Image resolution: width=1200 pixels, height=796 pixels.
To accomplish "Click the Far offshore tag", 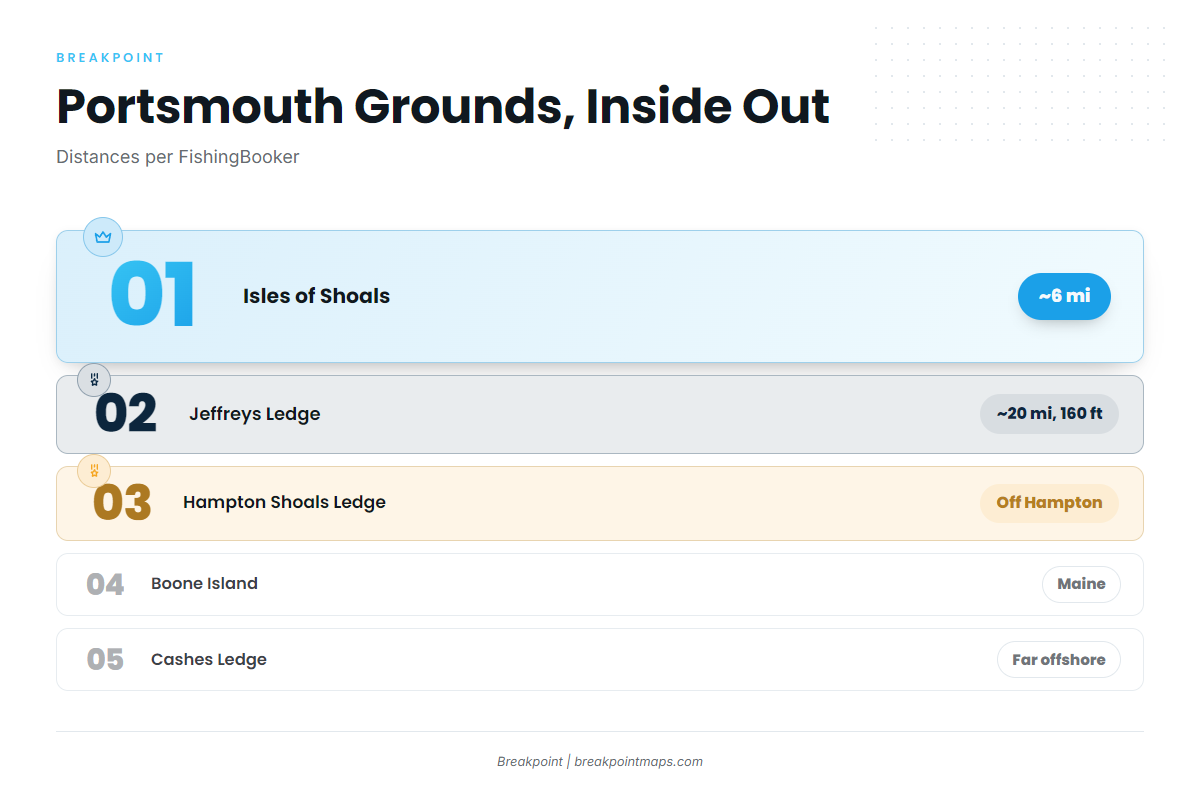I will point(1059,660).
